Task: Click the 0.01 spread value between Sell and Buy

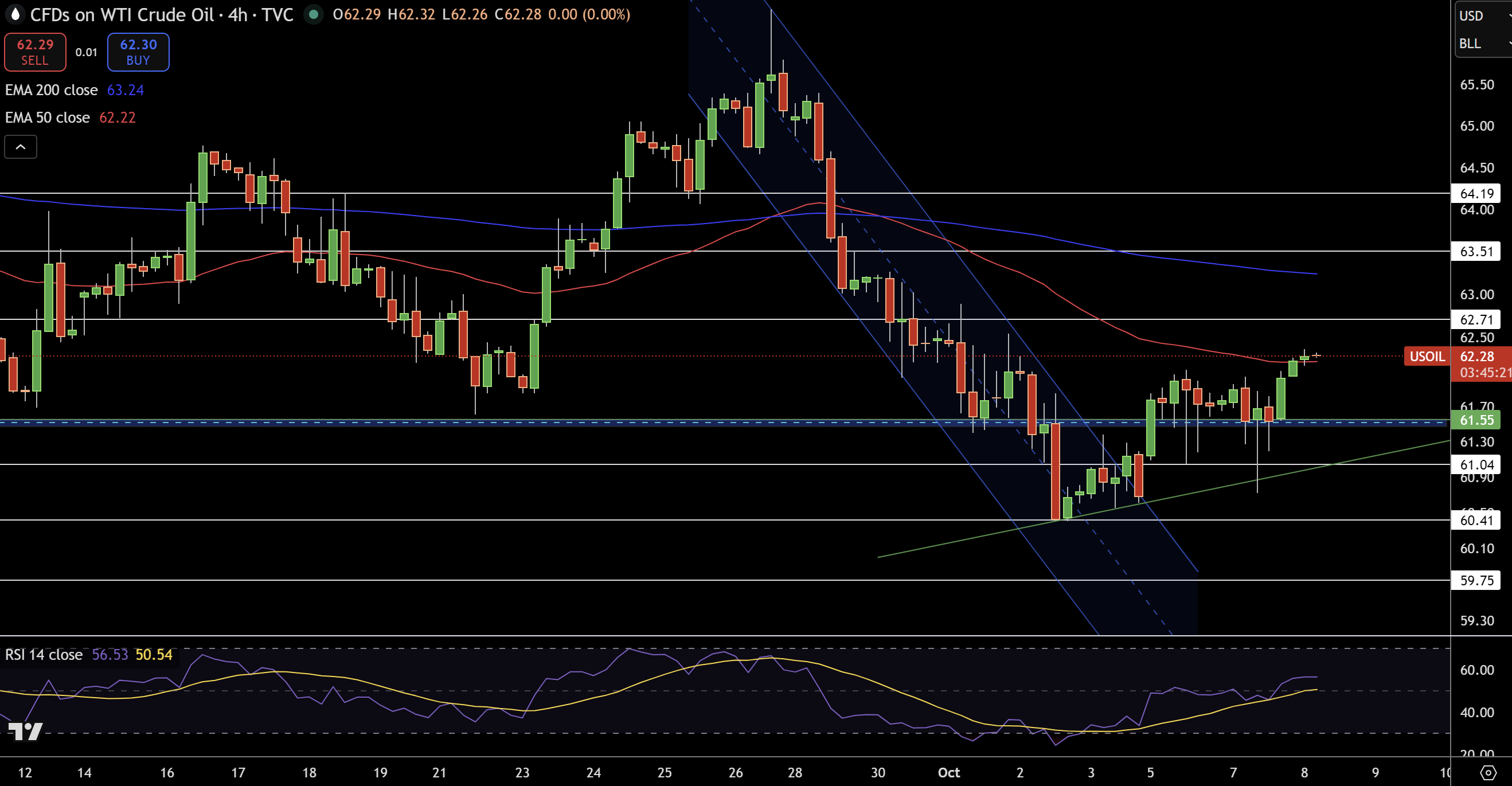Action: 86,52
